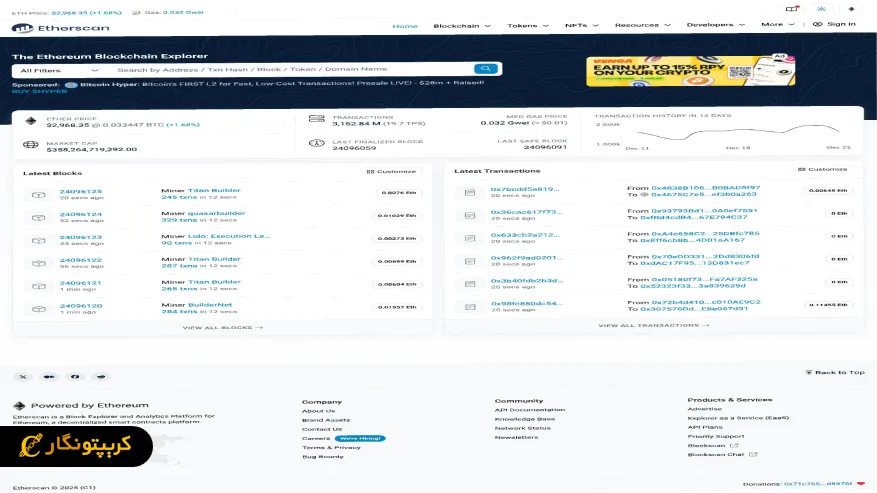Open the 329 txns link
The width and height of the screenshot is (877, 493).
pyautogui.click(x=180, y=220)
